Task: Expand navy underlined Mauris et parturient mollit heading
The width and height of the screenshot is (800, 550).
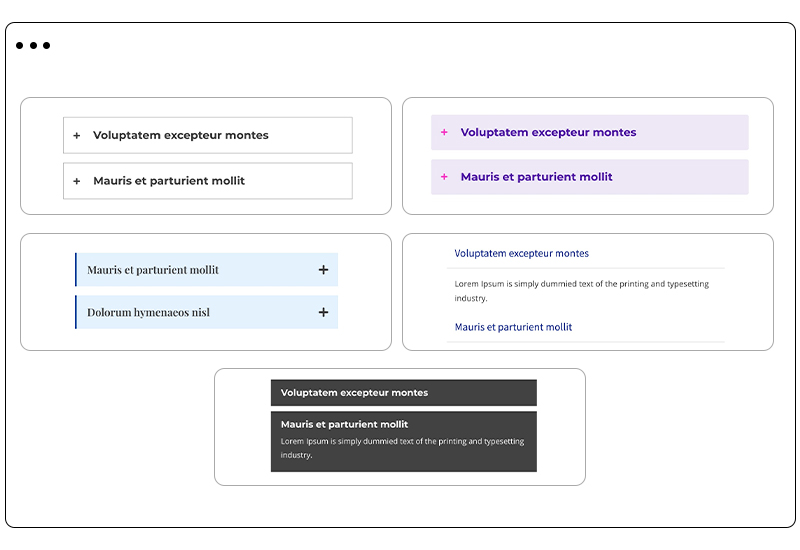Action: [x=513, y=327]
